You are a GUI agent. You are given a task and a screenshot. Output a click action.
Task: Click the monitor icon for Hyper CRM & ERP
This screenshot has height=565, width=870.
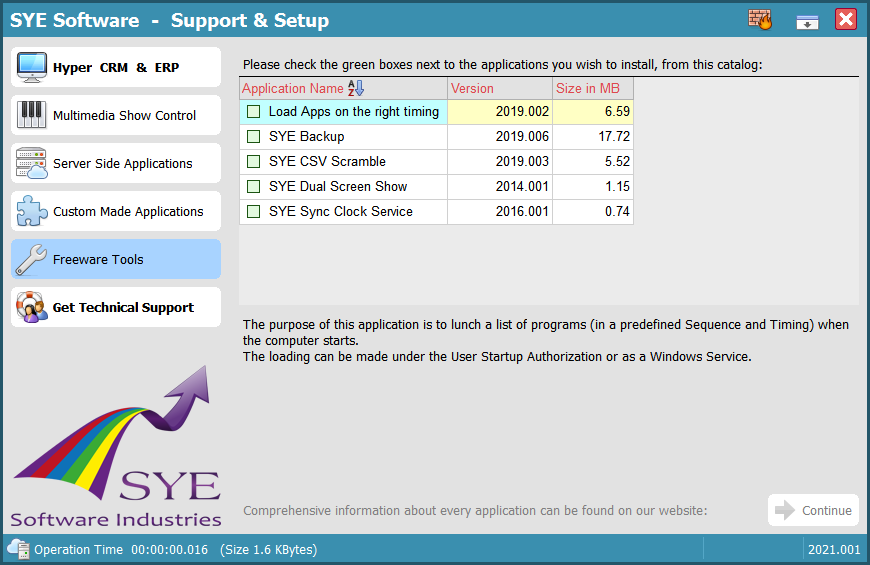tap(32, 67)
